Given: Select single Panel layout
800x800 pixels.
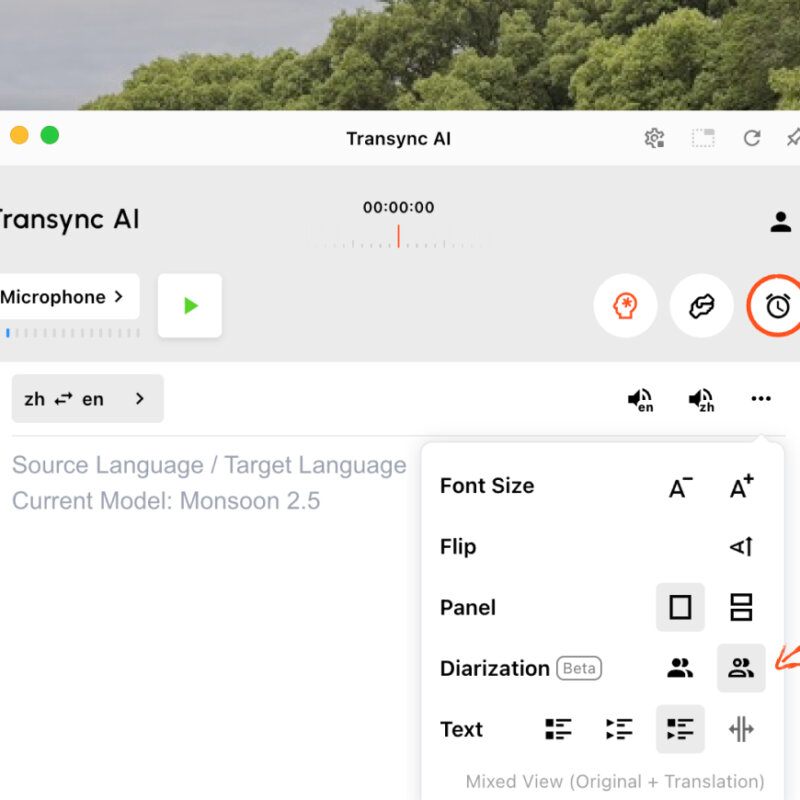Looking at the screenshot, I should [680, 607].
